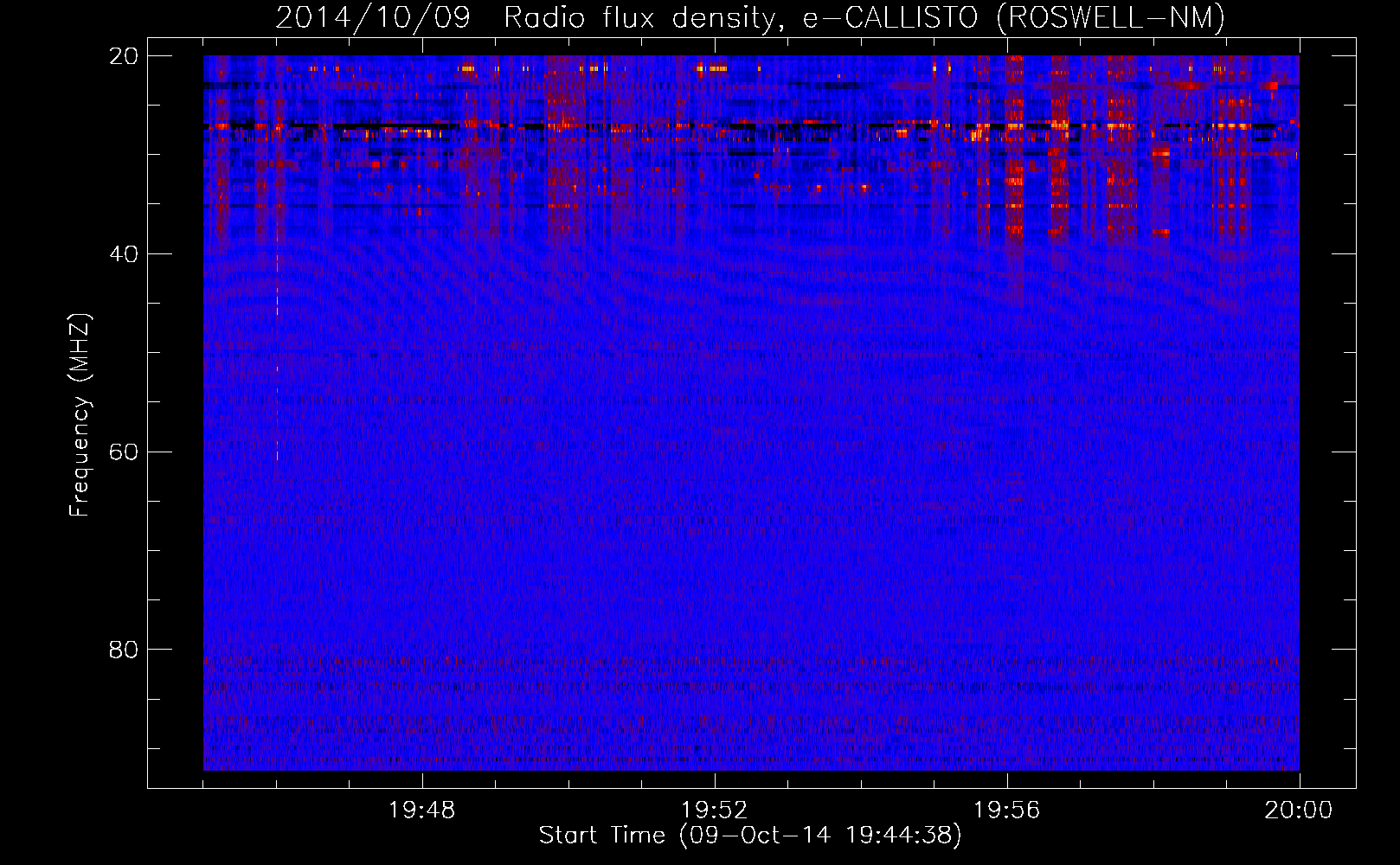Click the 19:52 time tick label

pos(714,811)
